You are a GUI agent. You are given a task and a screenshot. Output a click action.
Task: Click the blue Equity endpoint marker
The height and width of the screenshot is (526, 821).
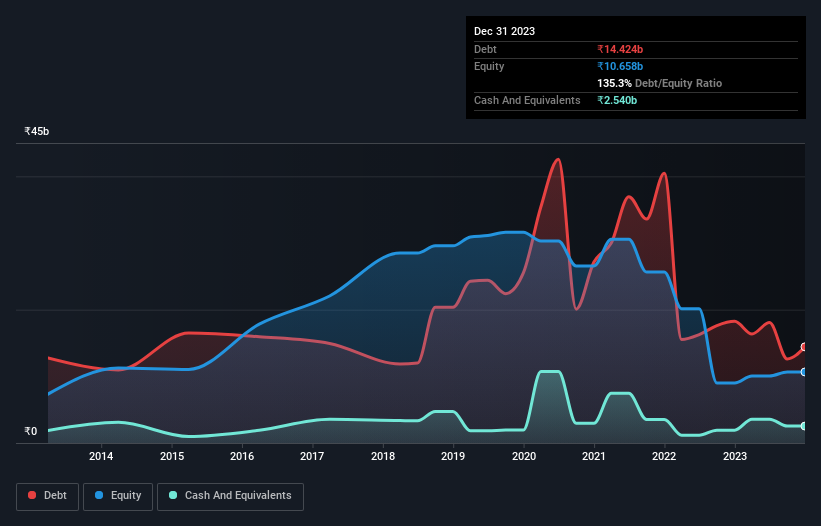click(804, 372)
